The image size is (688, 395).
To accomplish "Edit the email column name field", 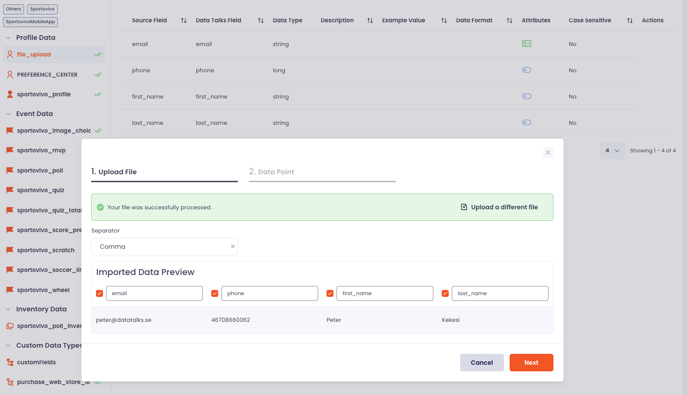I will [154, 293].
